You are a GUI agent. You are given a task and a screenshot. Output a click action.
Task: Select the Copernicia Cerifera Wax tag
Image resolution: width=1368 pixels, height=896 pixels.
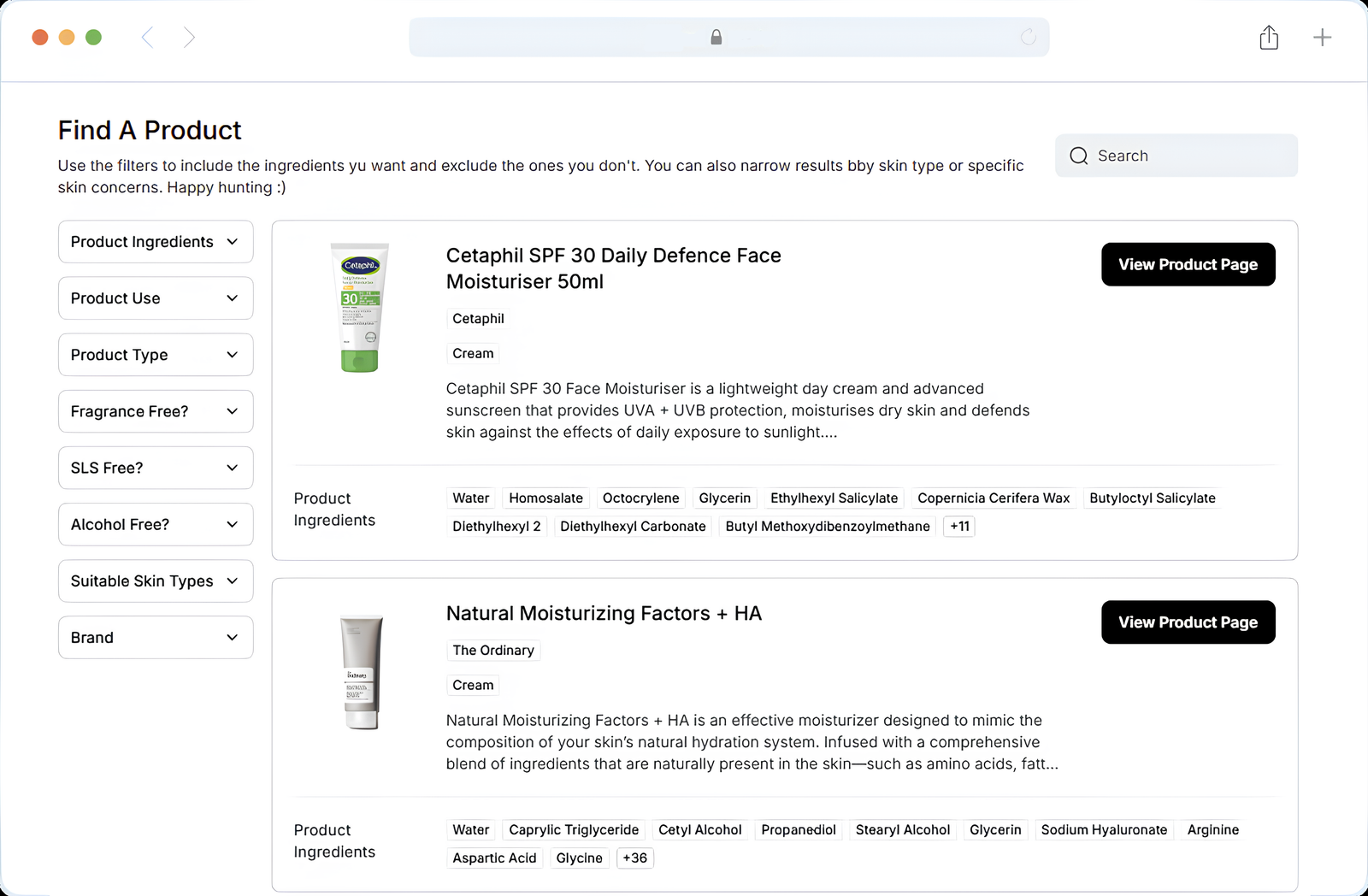[994, 498]
